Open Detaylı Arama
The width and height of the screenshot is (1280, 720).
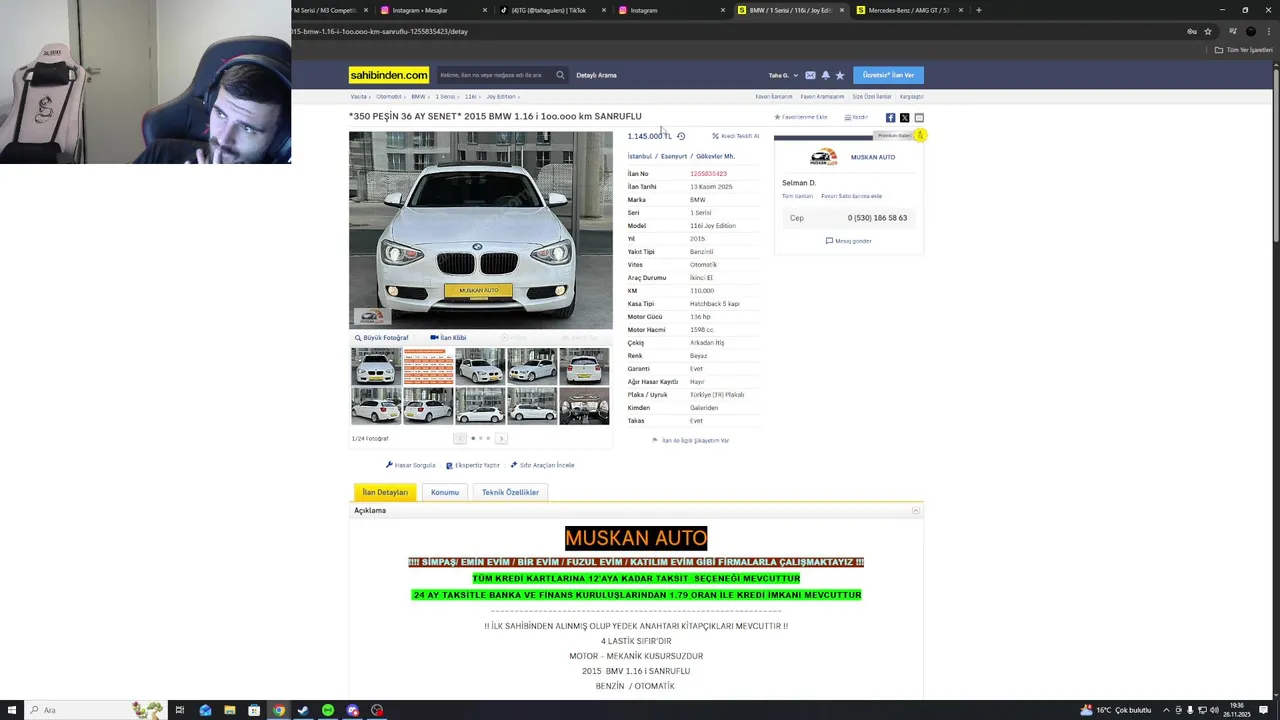coord(596,75)
